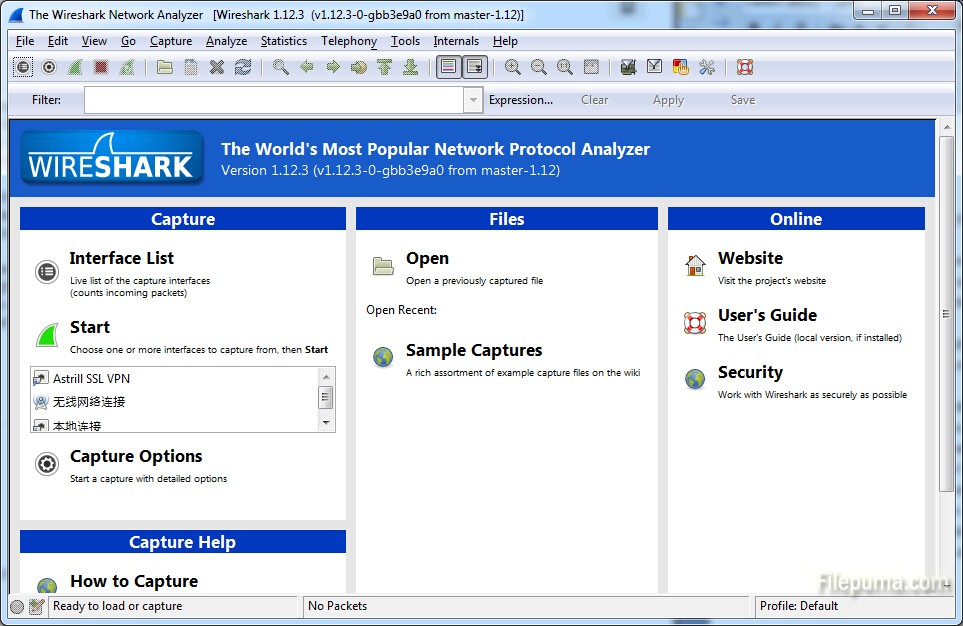963x626 pixels.
Task: Toggle auto scroll in live capture
Action: pyautogui.click(x=474, y=67)
